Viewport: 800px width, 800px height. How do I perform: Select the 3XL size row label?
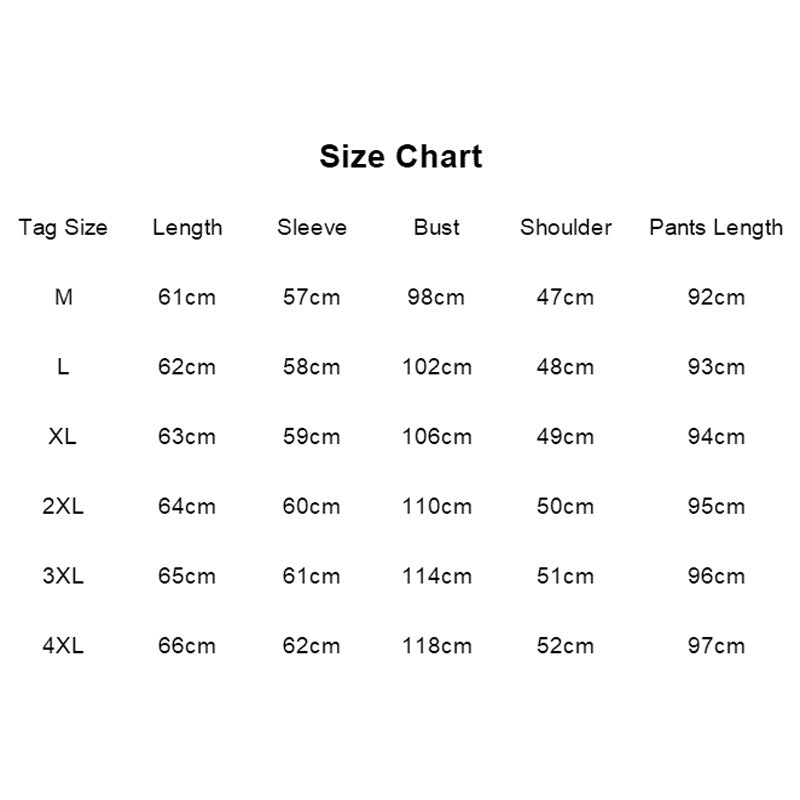click(x=63, y=576)
